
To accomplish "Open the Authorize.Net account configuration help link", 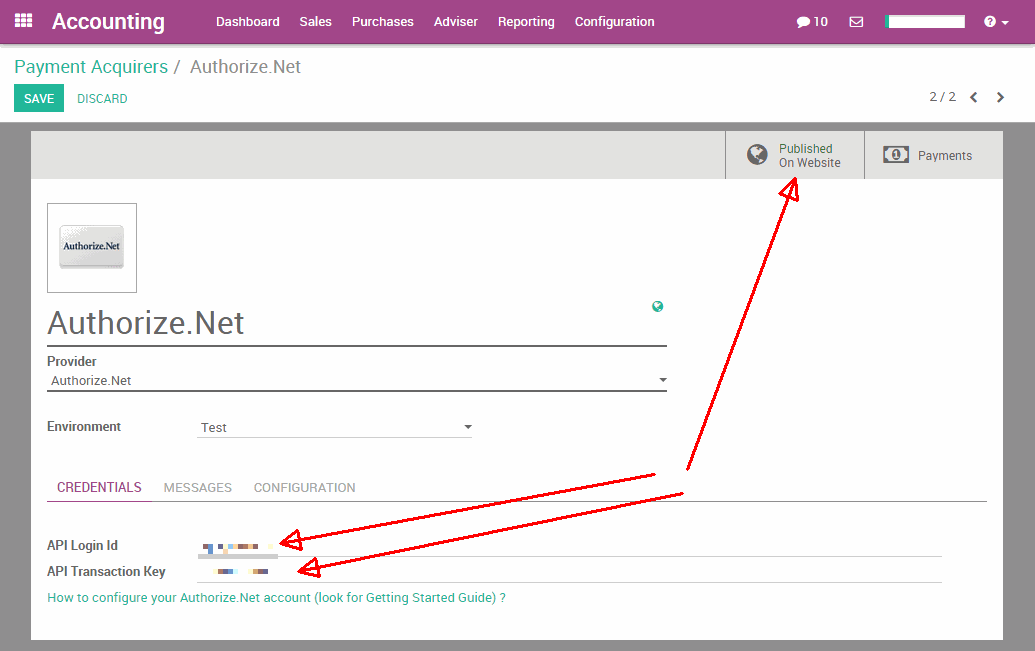I will [276, 598].
